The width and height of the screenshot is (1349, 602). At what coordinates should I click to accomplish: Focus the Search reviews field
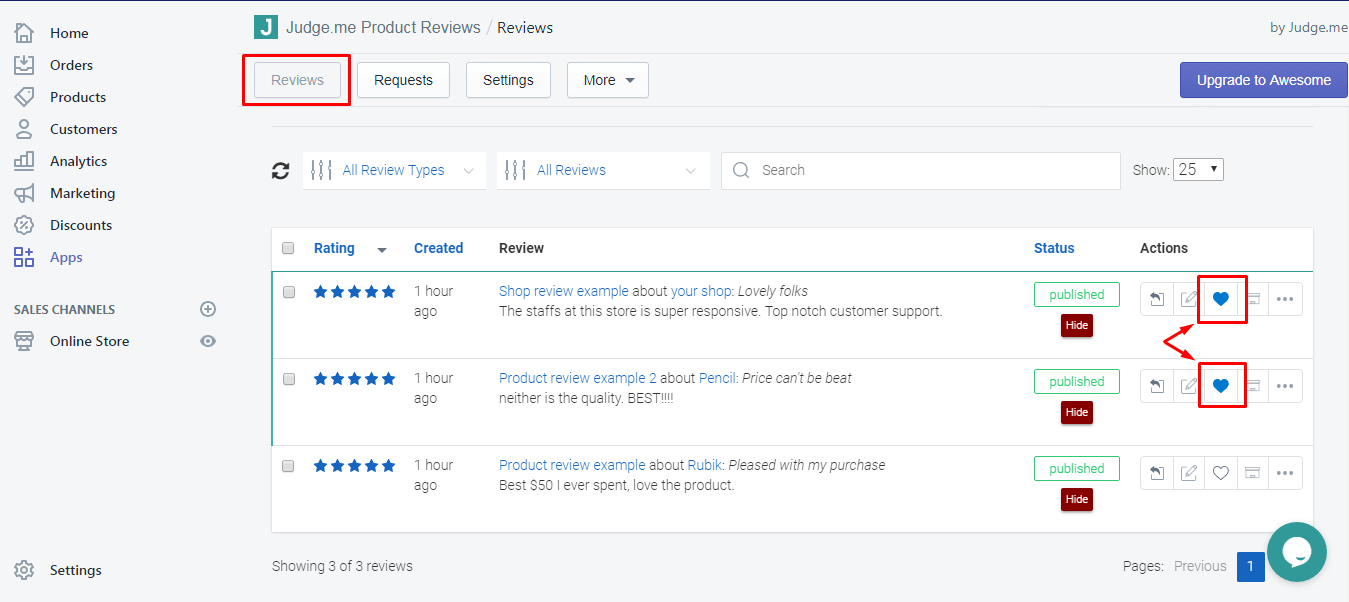point(921,170)
